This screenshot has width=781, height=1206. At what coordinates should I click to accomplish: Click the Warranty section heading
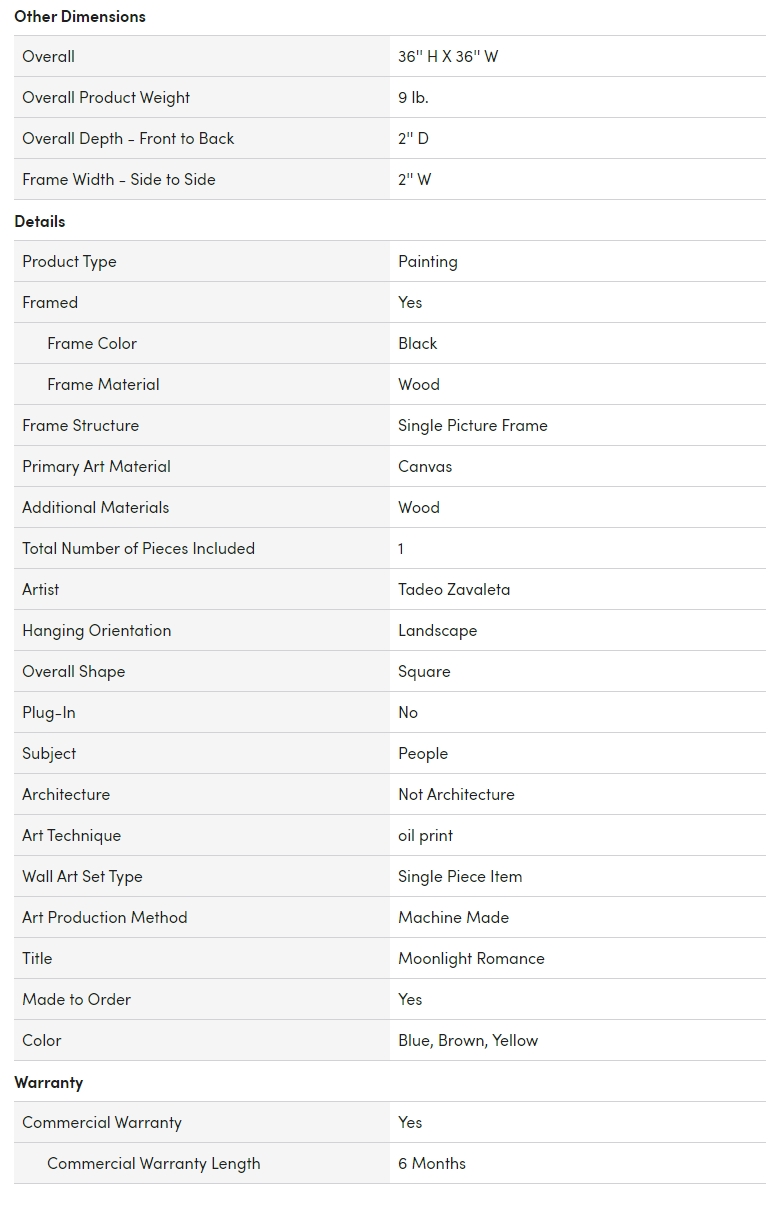tap(48, 1082)
